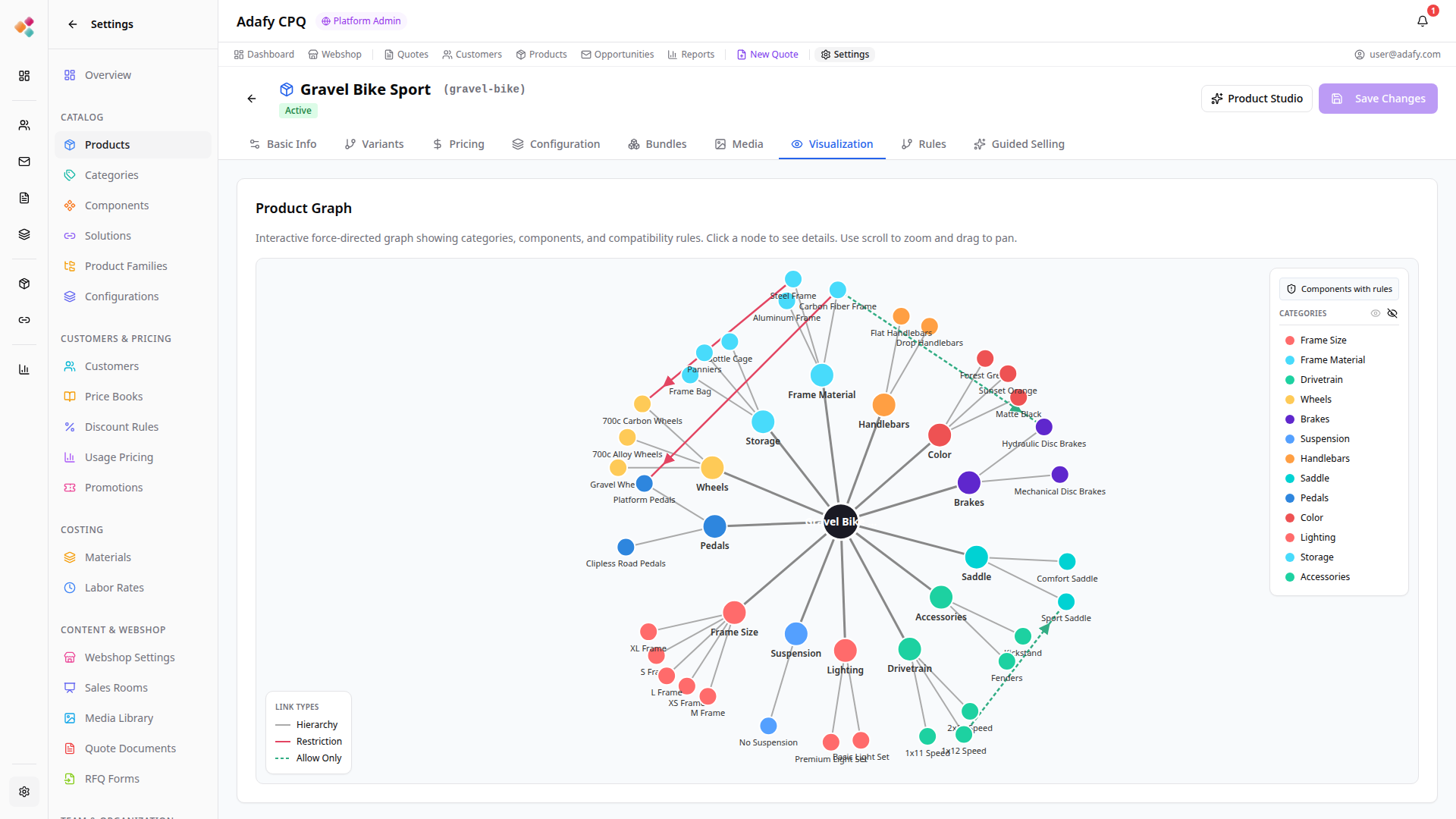Click the Save Changes button
This screenshot has width=1456, height=819.
(x=1378, y=99)
